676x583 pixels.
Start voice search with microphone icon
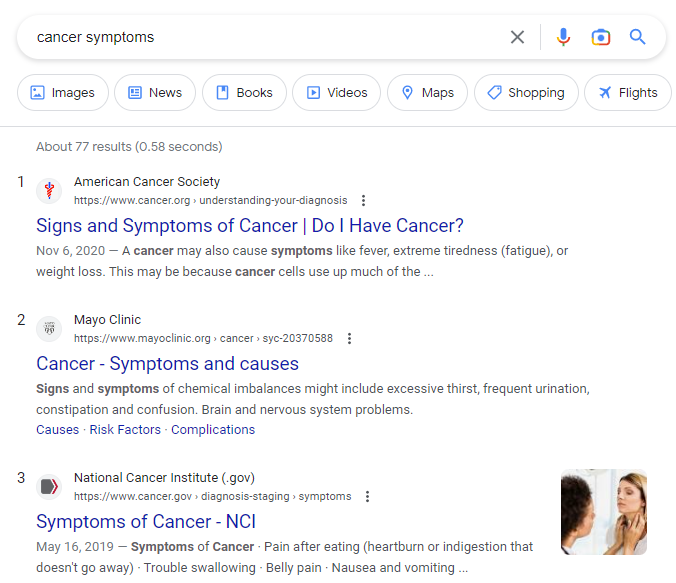click(564, 37)
